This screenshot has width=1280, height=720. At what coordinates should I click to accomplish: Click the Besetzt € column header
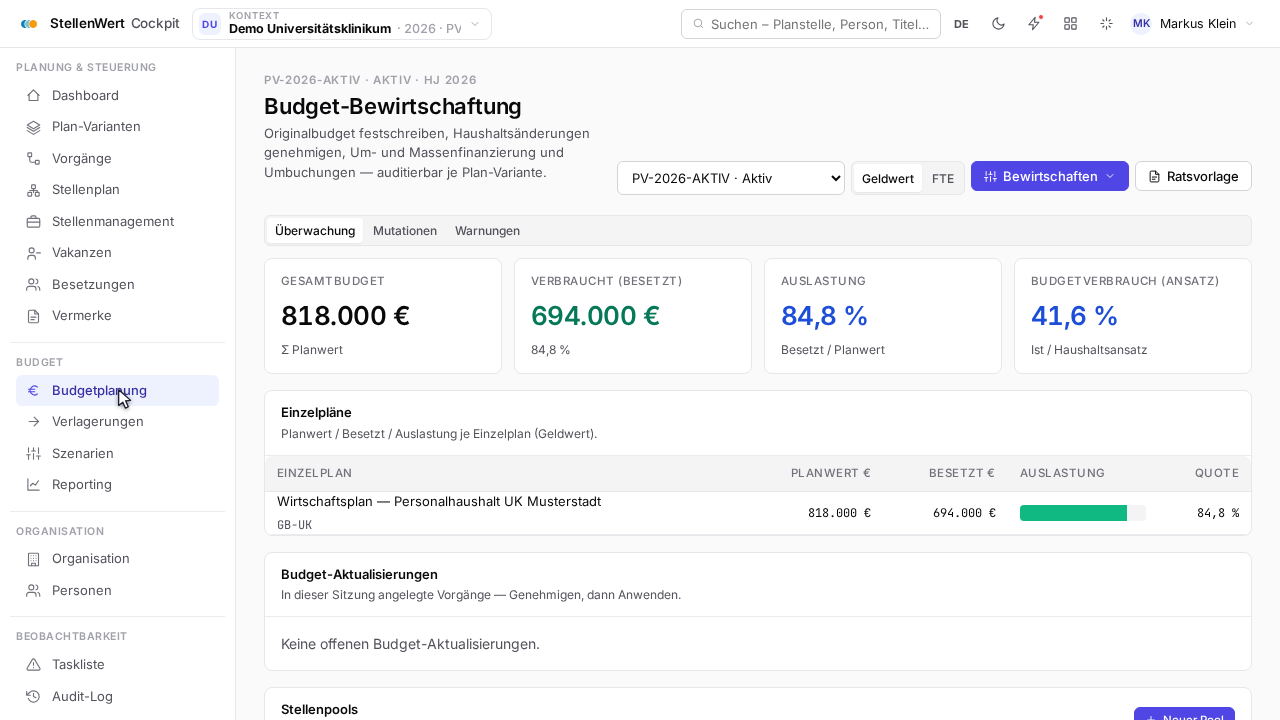point(962,473)
